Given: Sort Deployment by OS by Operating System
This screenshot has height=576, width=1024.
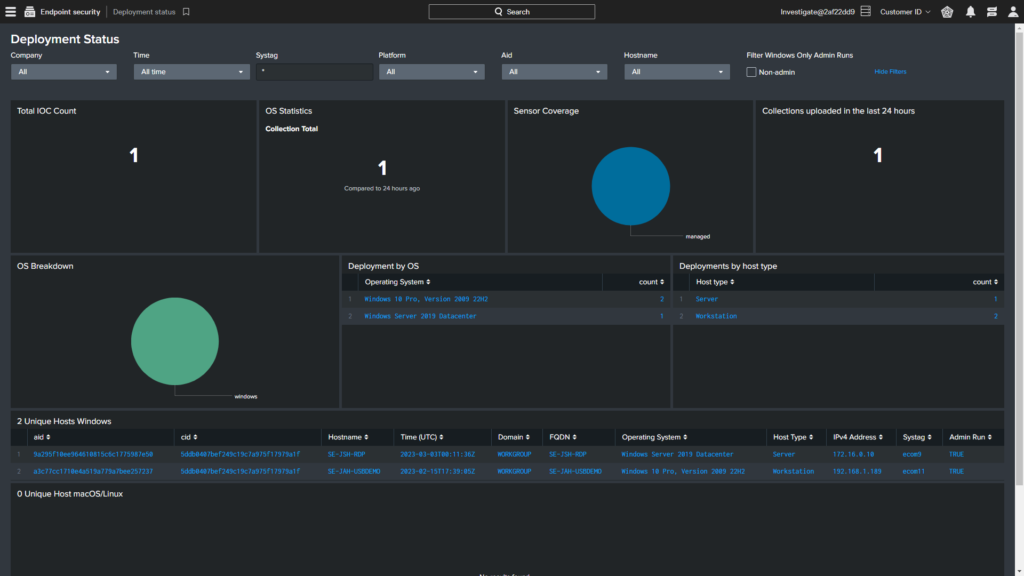Looking at the screenshot, I should pos(397,282).
